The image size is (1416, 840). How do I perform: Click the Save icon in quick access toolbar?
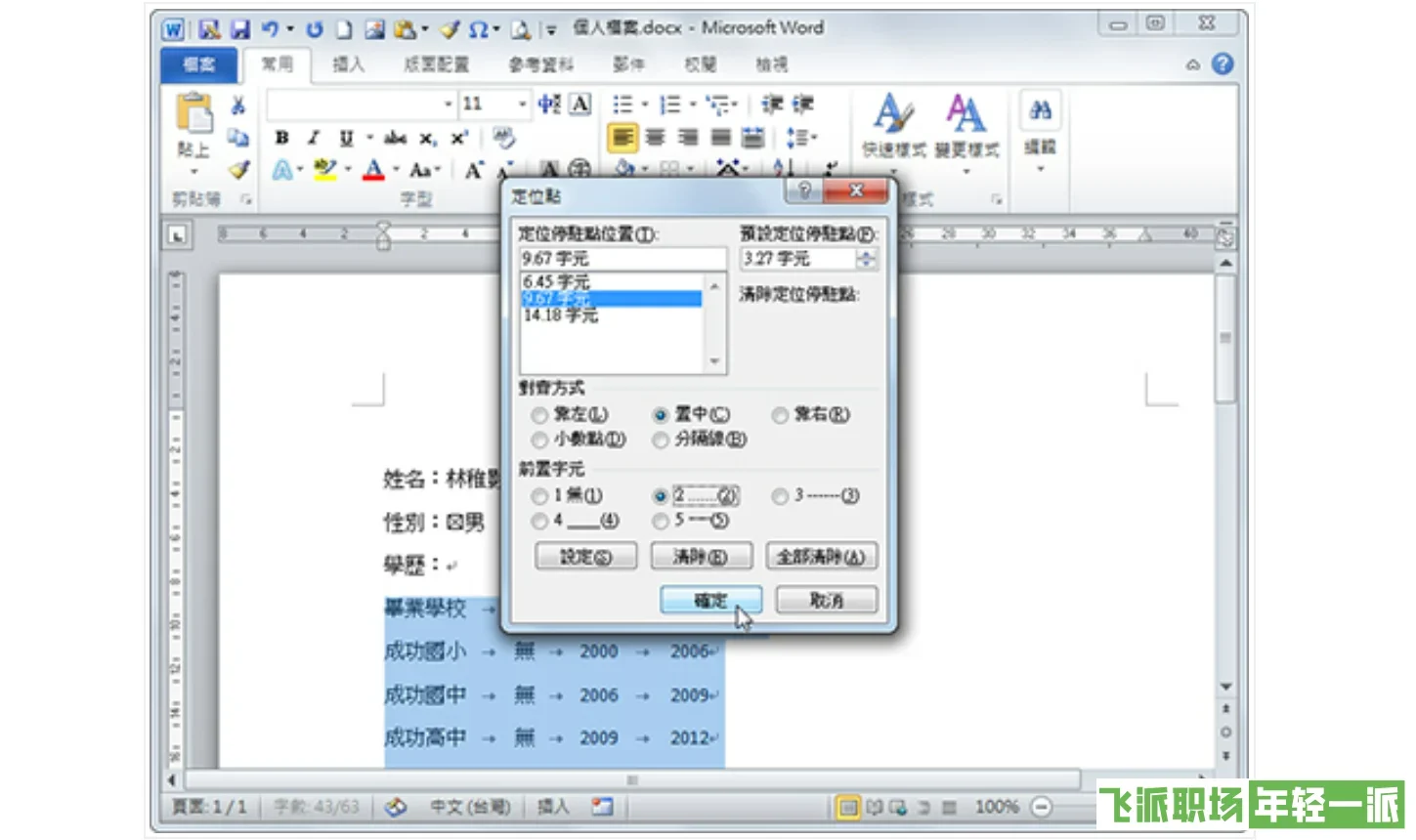pyautogui.click(x=240, y=29)
